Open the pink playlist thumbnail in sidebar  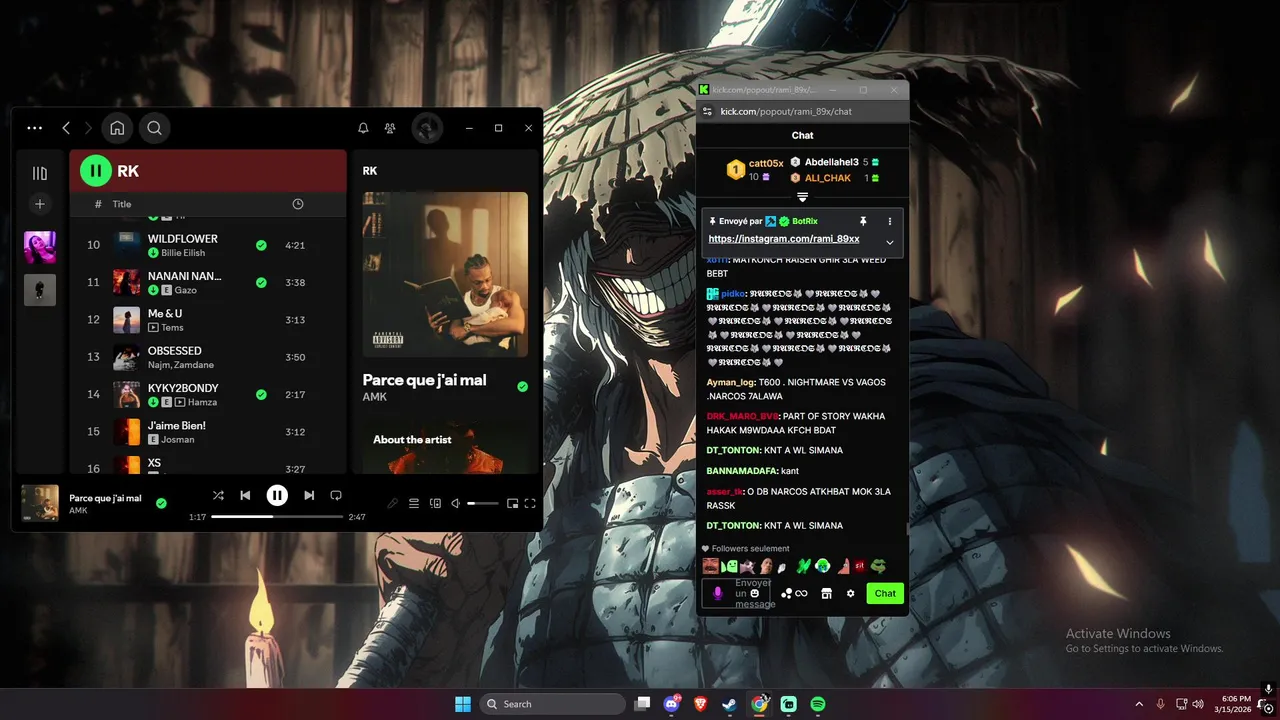coord(40,247)
